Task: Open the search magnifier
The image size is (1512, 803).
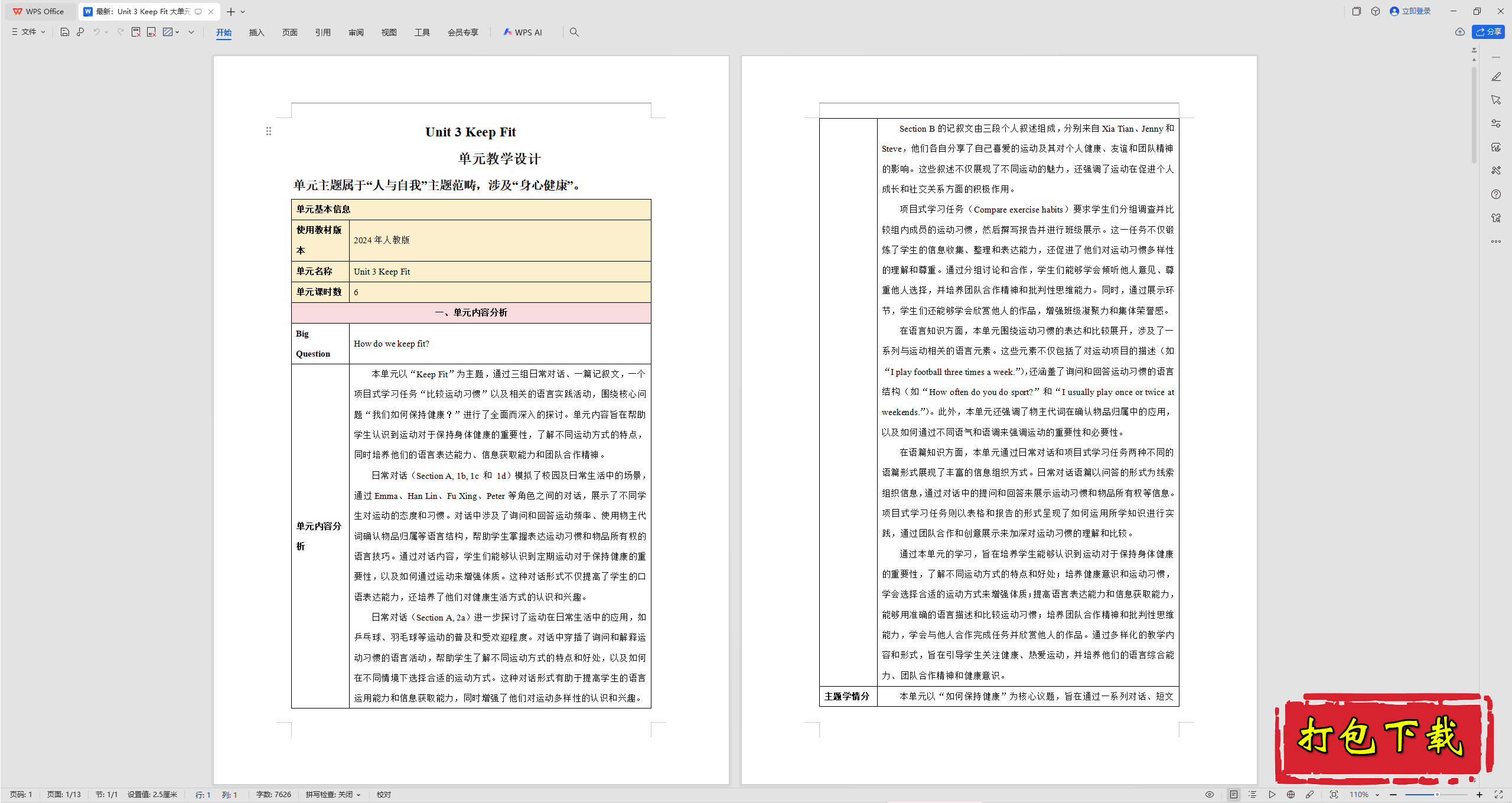Action: [574, 32]
